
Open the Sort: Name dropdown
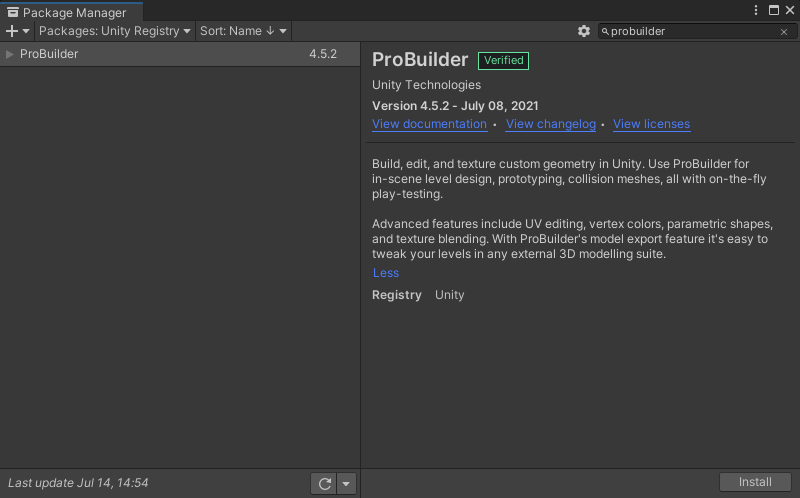point(243,31)
